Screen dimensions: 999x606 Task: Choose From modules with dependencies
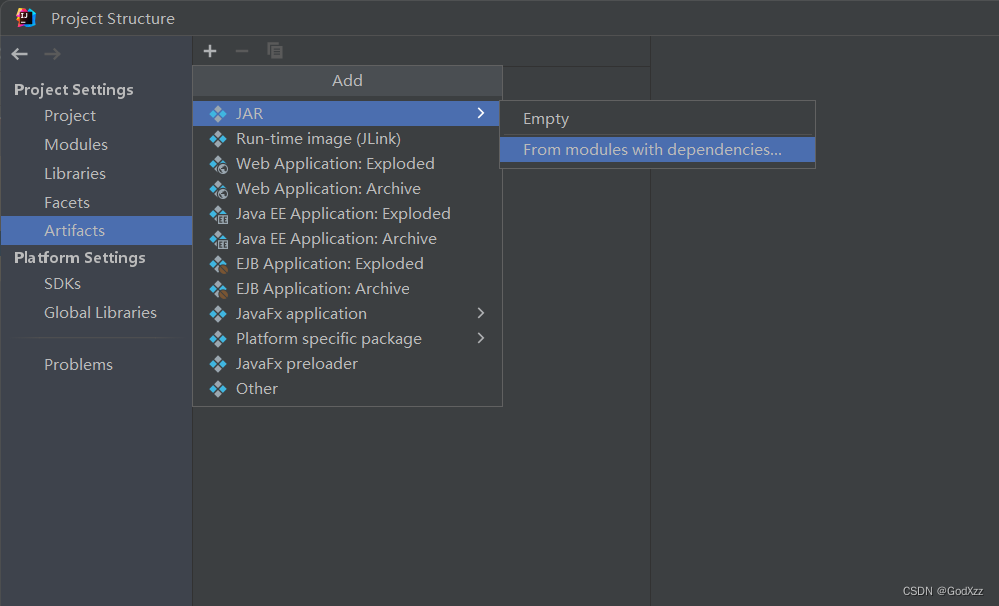[x=635, y=149]
